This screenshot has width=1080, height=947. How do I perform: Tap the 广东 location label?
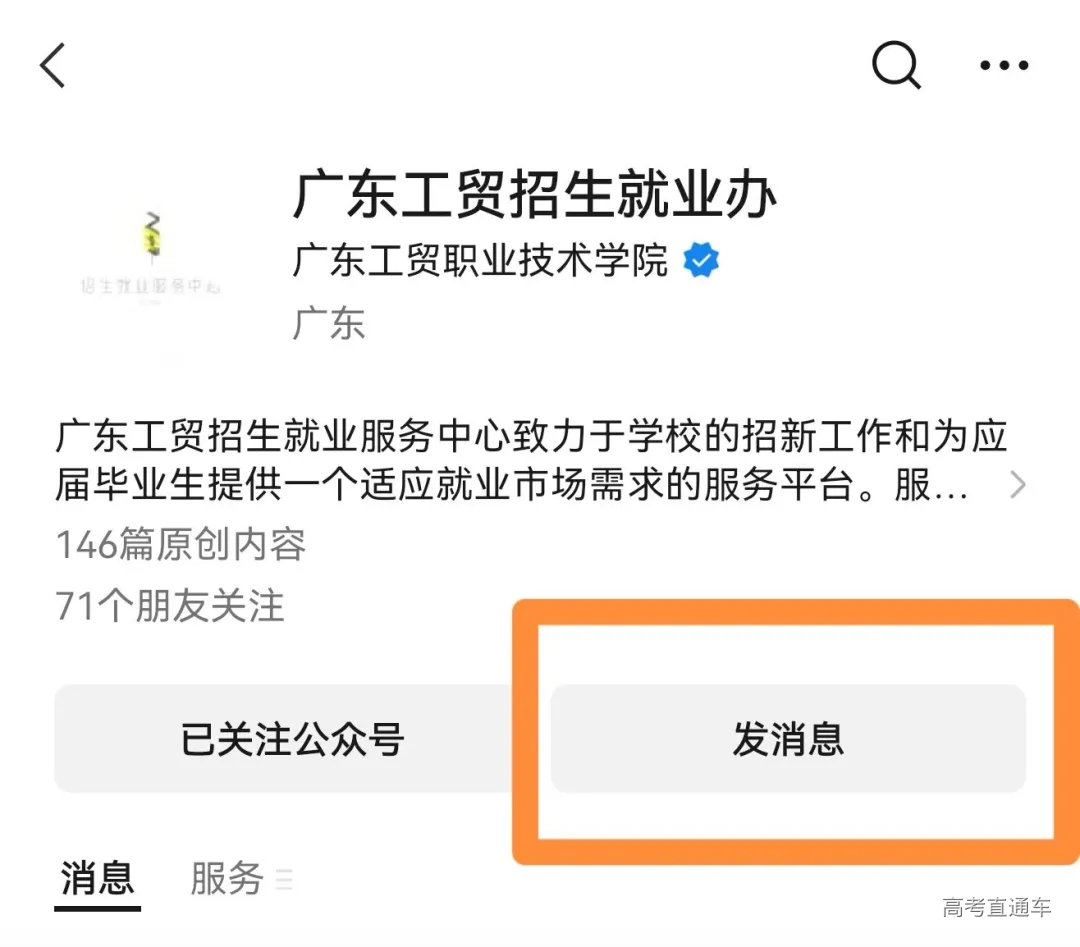coord(329,322)
